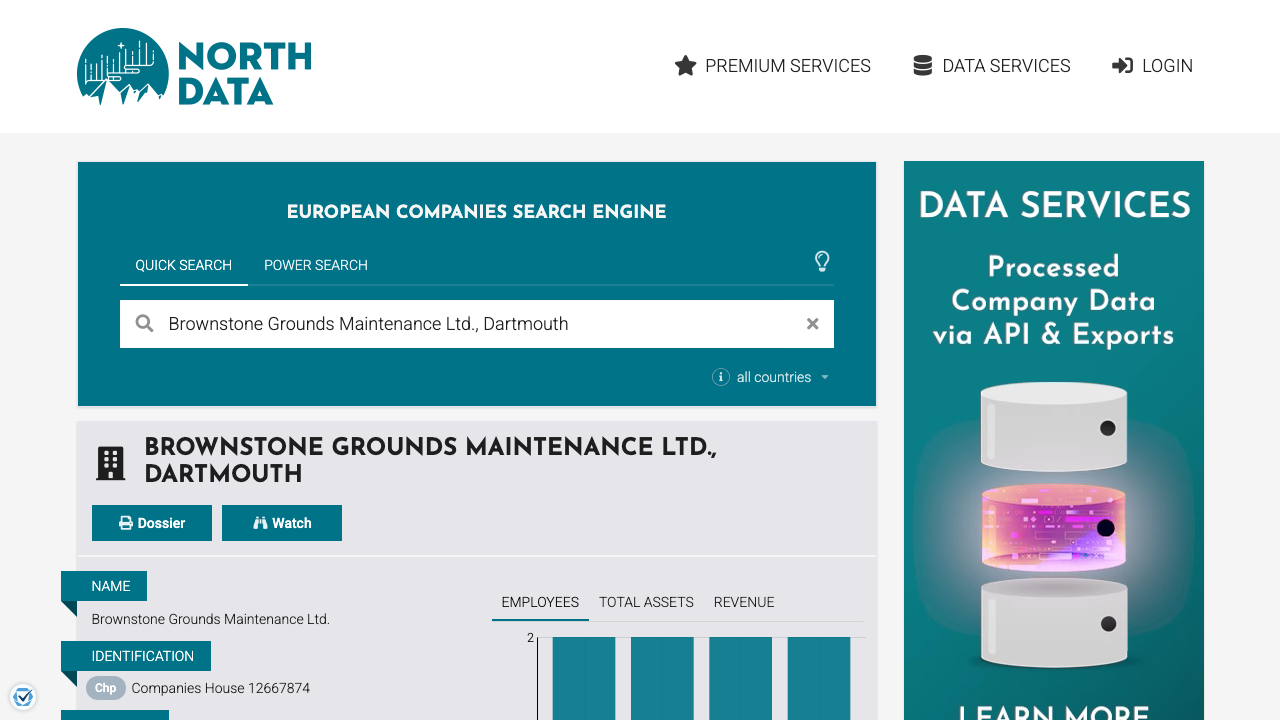Open the all countries dropdown
Screen dimensions: 1280x720
pyautogui.click(x=790, y=377)
